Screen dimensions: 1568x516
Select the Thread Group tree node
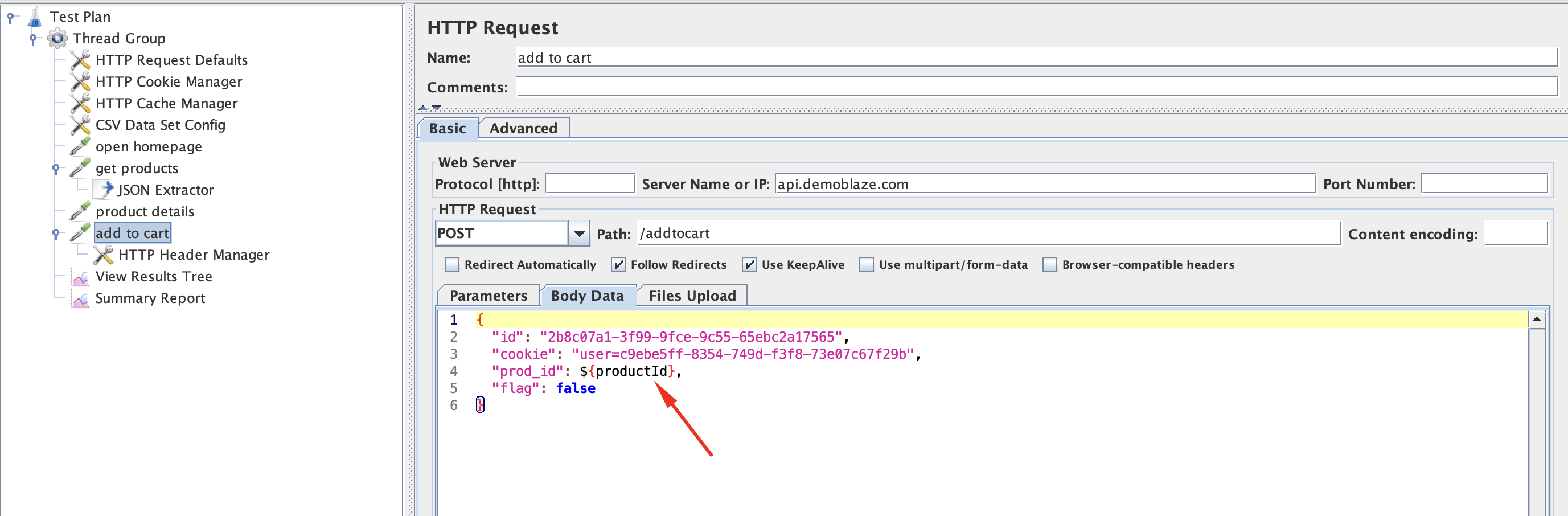118,38
